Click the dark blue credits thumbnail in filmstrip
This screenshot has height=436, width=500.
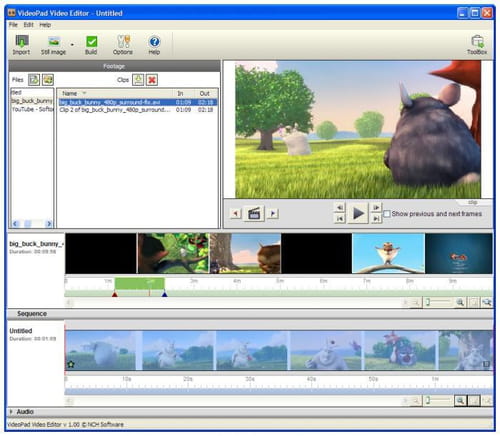(459, 253)
